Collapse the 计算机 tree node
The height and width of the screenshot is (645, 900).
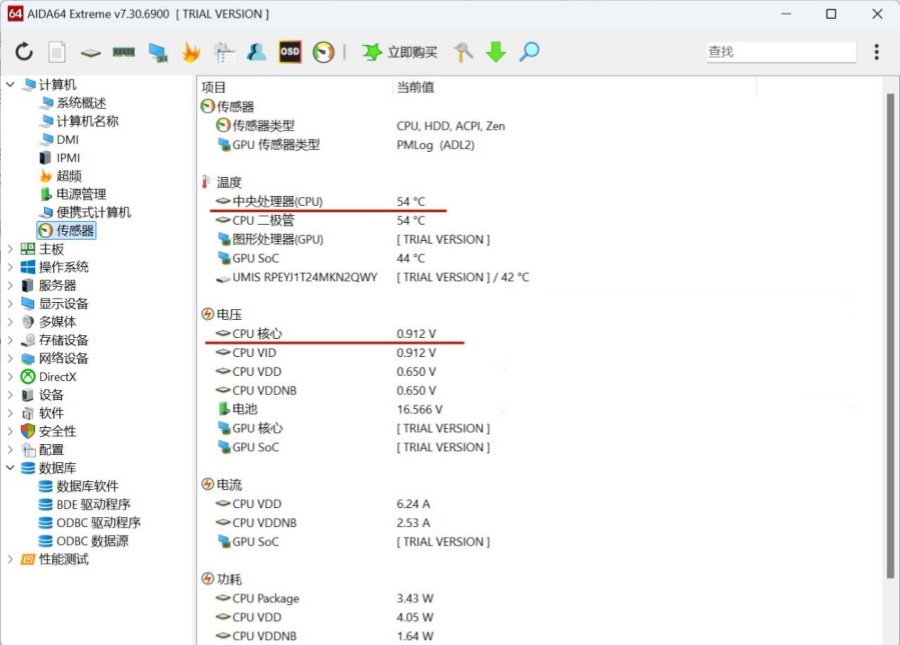click(10, 84)
